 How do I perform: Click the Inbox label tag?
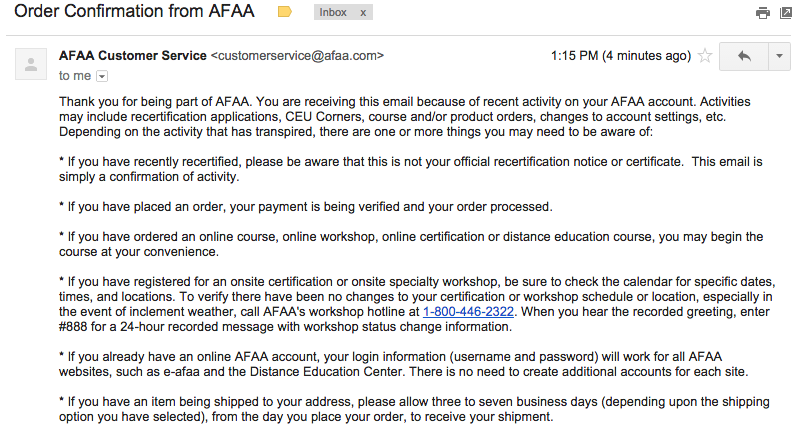click(334, 13)
